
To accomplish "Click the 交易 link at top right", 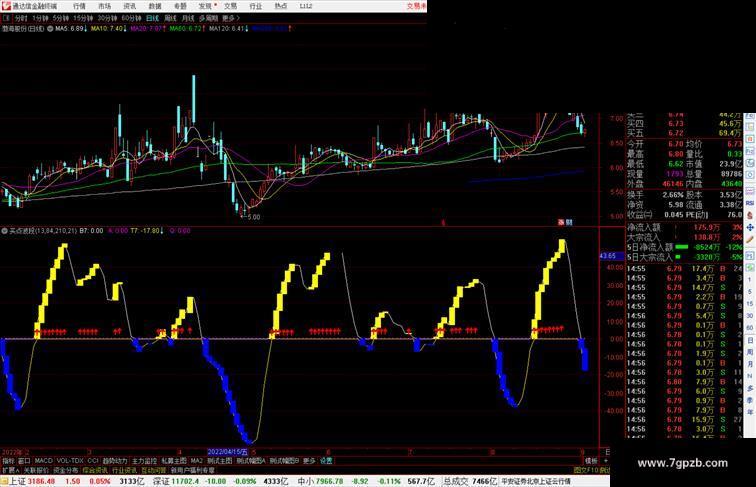I will (x=416, y=6).
